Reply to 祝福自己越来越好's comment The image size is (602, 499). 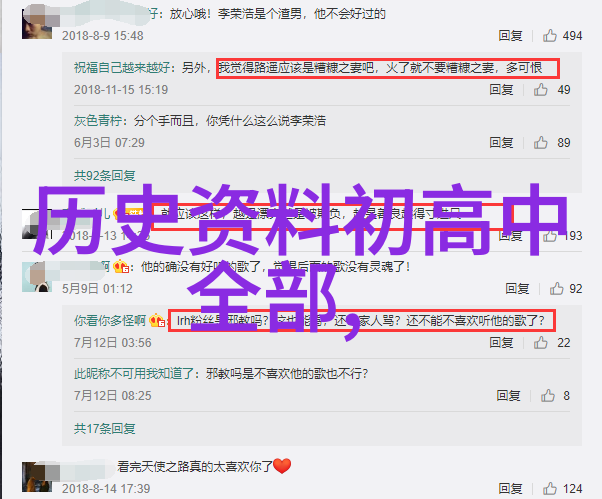501,89
